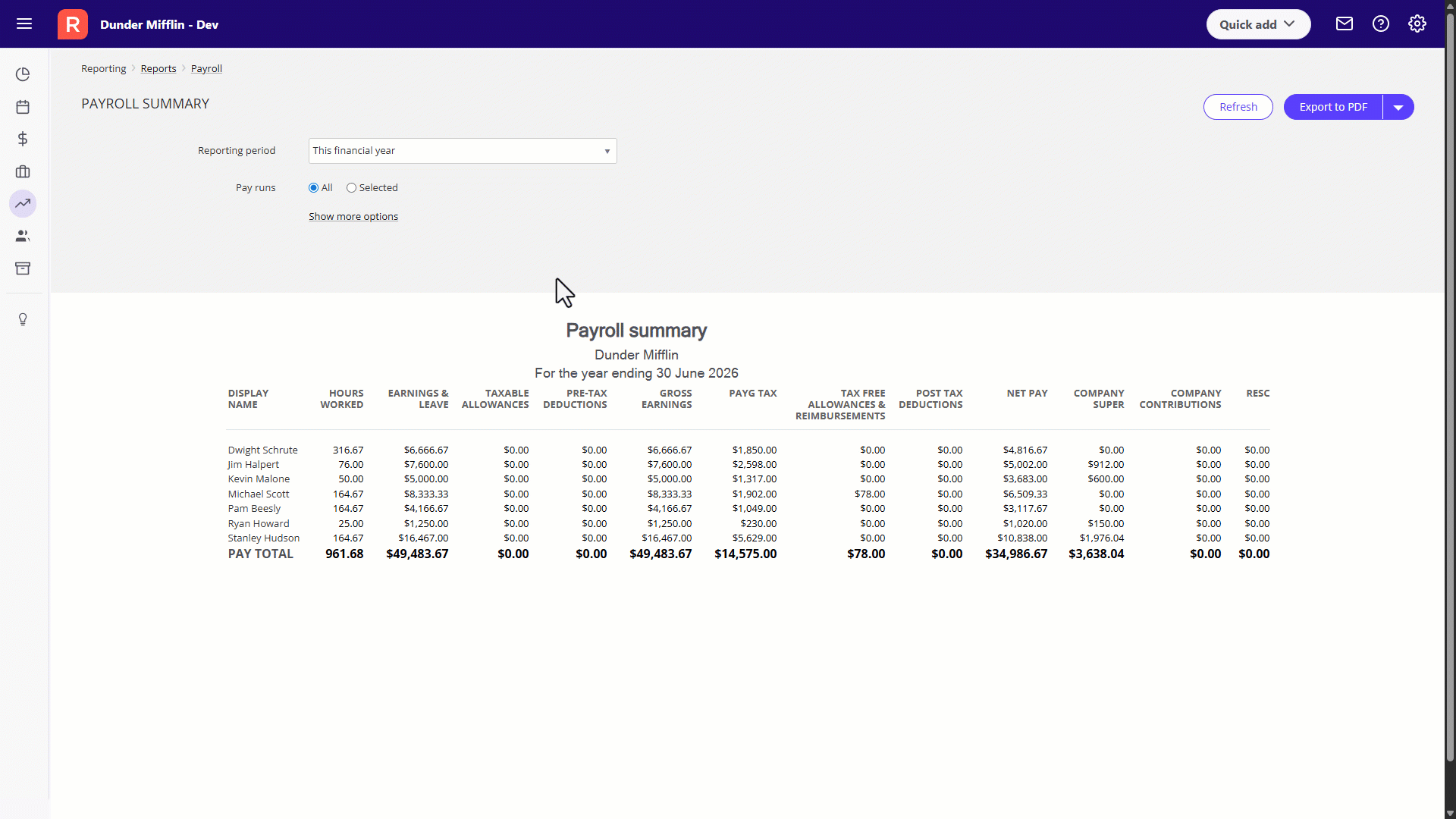Open the Dashboard pie chart icon
This screenshot has width=1456, height=819.
[x=23, y=74]
